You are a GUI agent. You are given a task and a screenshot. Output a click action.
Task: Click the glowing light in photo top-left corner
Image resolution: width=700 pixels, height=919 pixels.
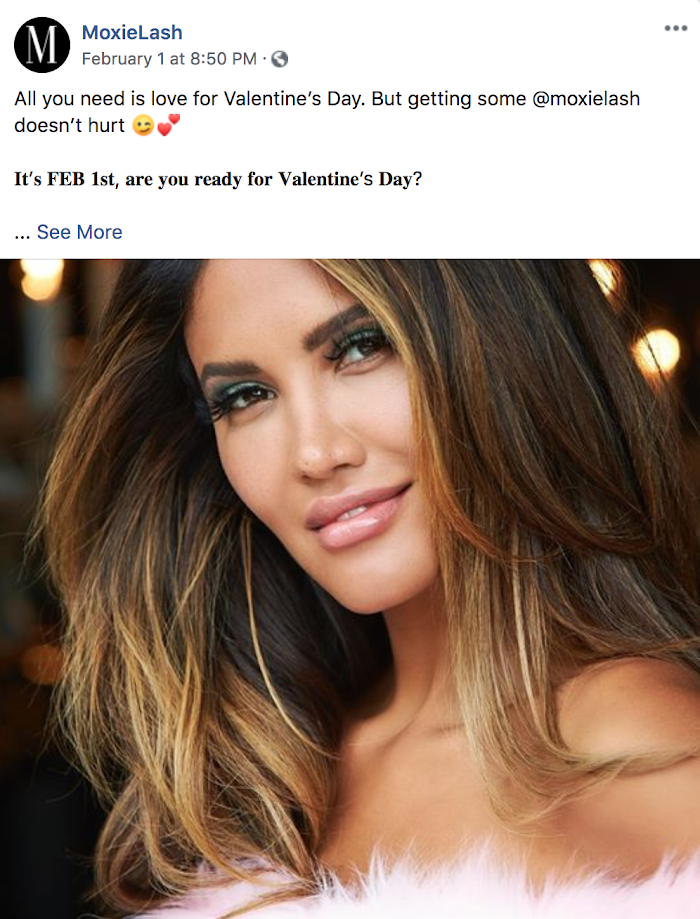pos(41,279)
